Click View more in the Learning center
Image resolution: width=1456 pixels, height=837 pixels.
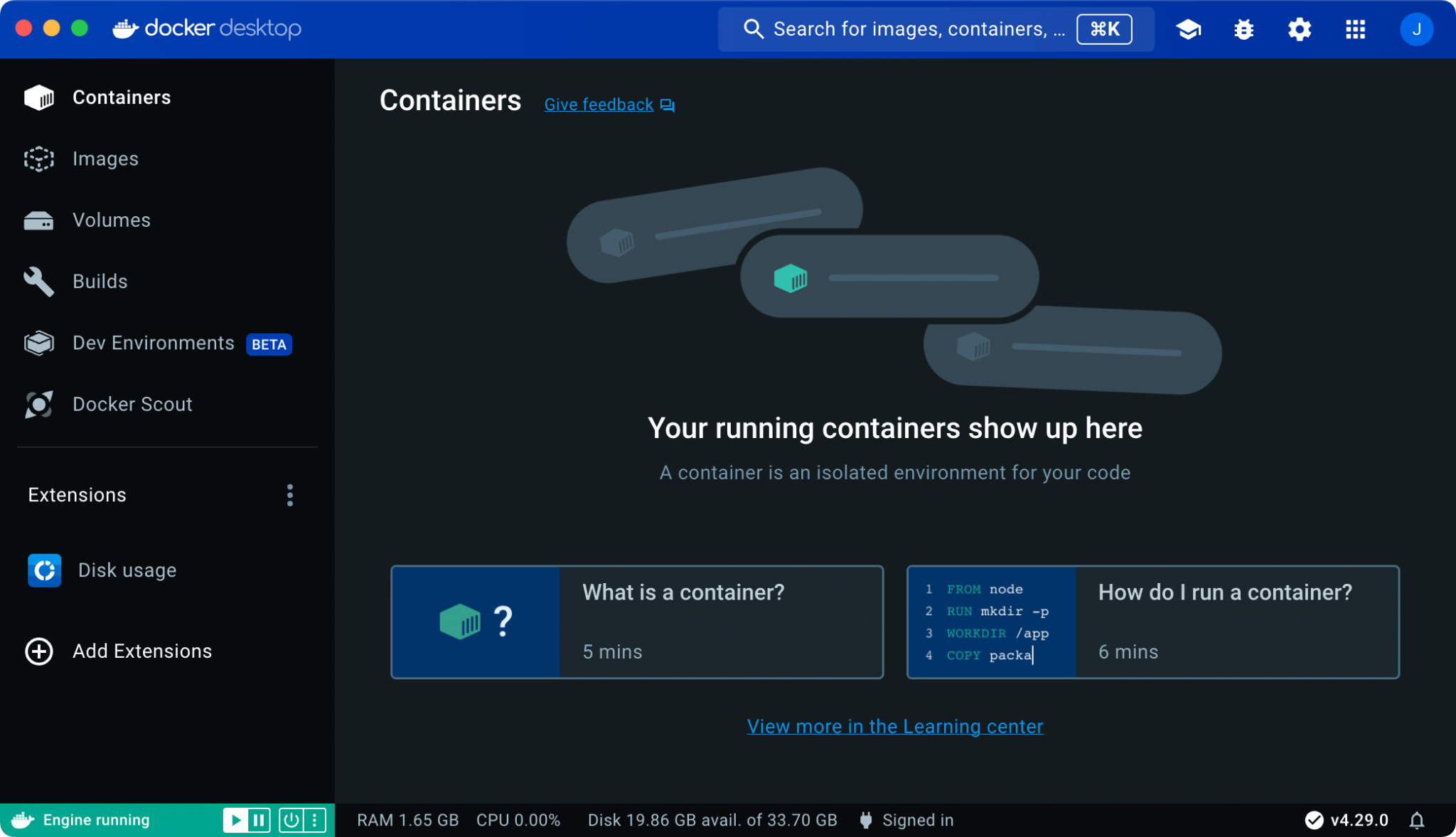pyautogui.click(x=895, y=727)
